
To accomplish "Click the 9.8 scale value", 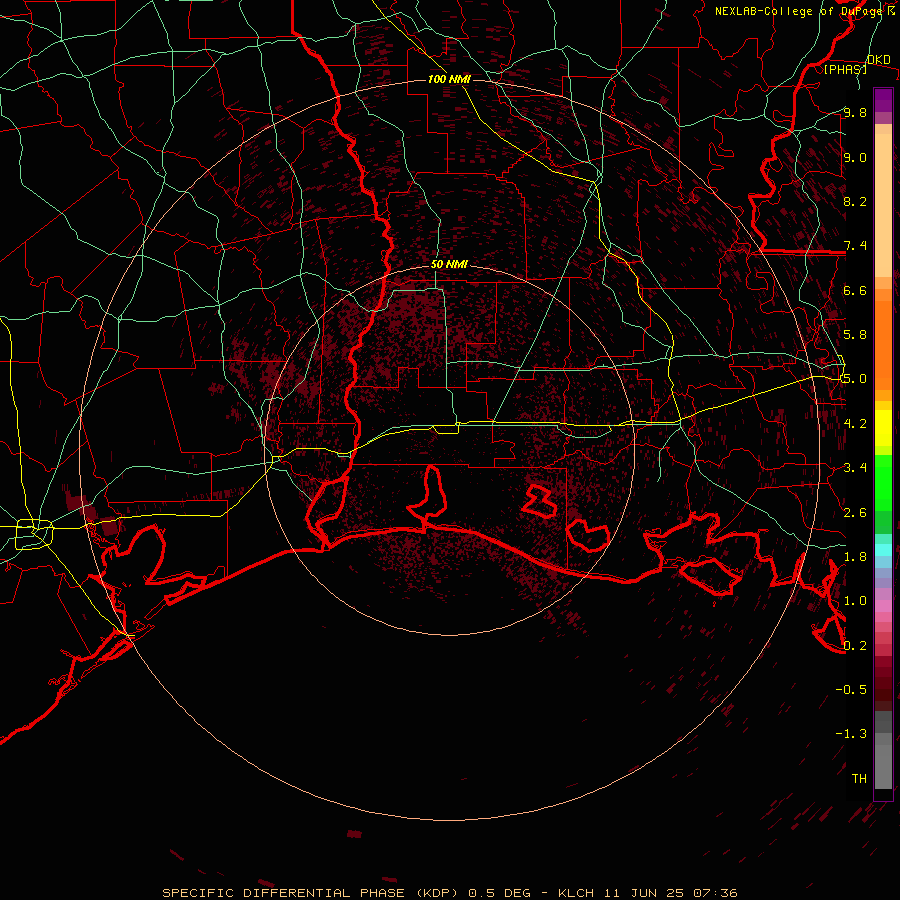I will [855, 112].
